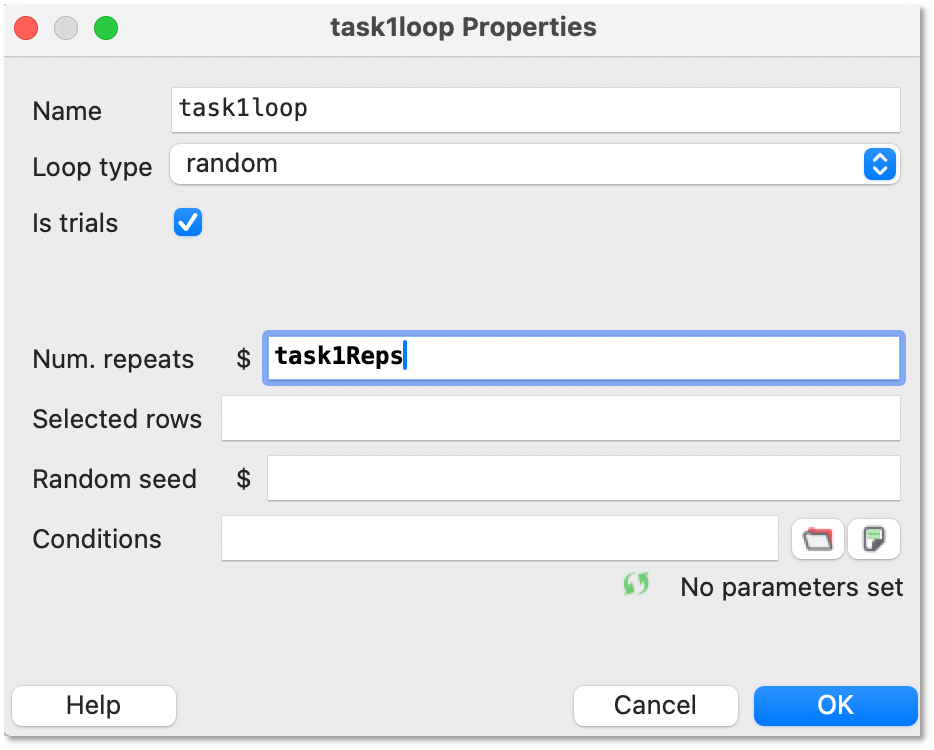
Task: Click the dollar sign beside Num. repeats
Action: [243, 359]
